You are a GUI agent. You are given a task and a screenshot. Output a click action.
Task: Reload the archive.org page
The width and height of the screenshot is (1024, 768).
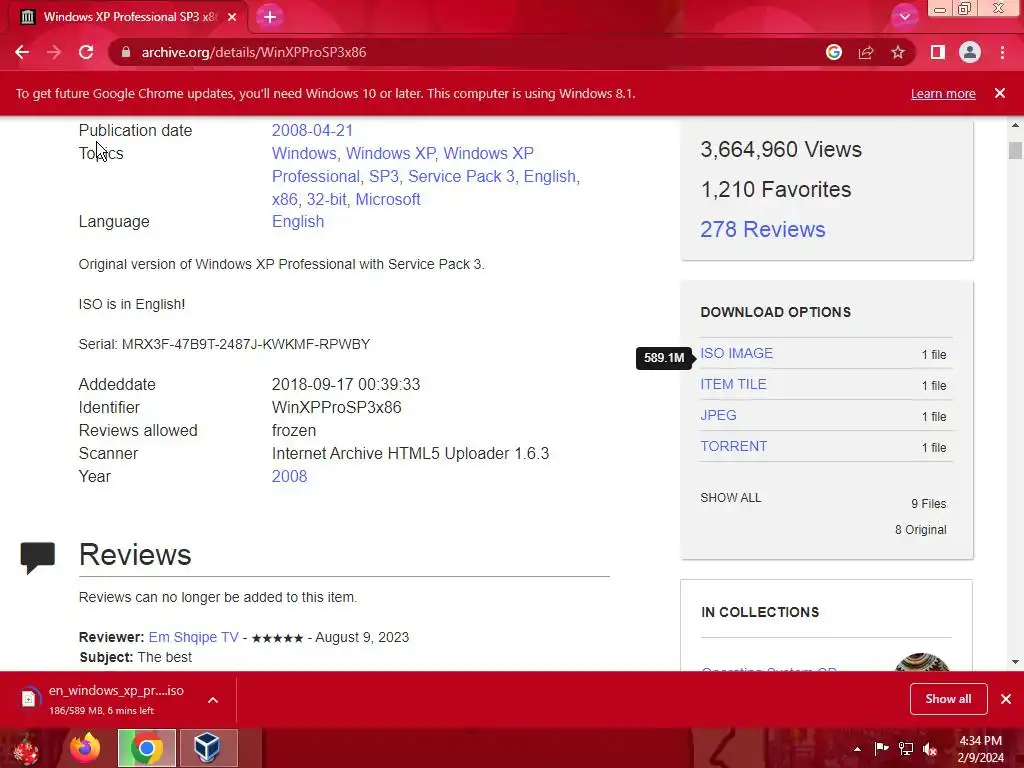[86, 52]
